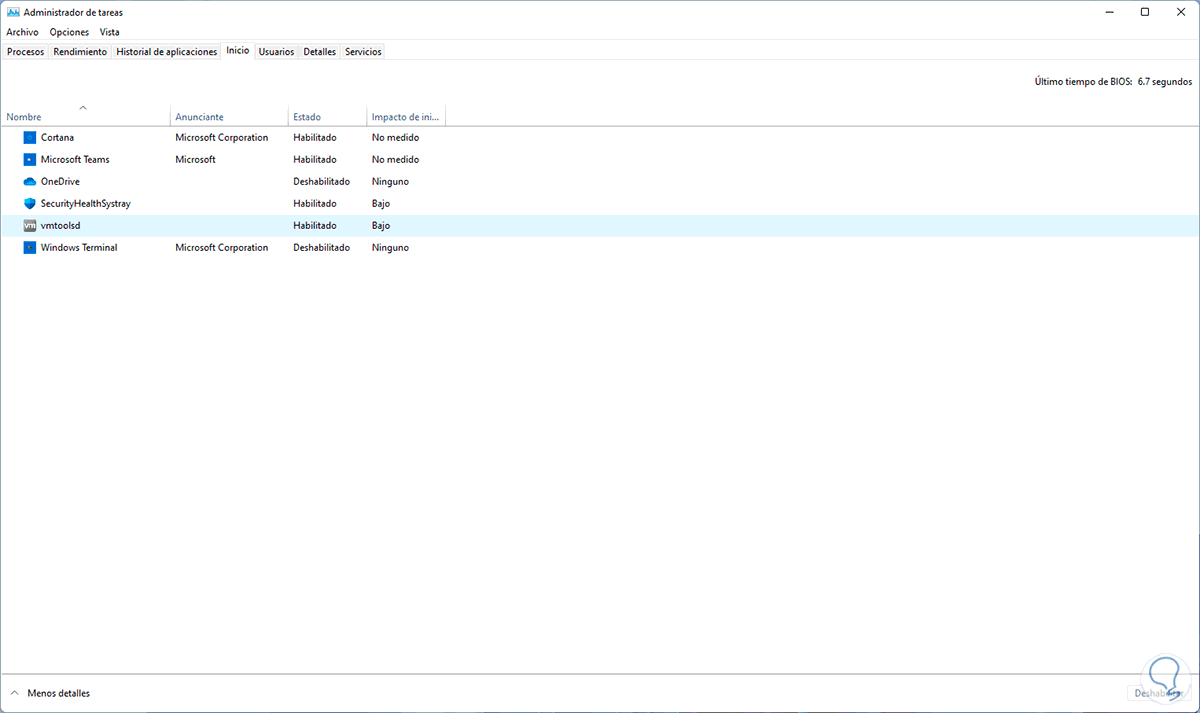Viewport: 1200px width, 713px height.
Task: Click Cortana's Habilitado status
Action: (315, 137)
